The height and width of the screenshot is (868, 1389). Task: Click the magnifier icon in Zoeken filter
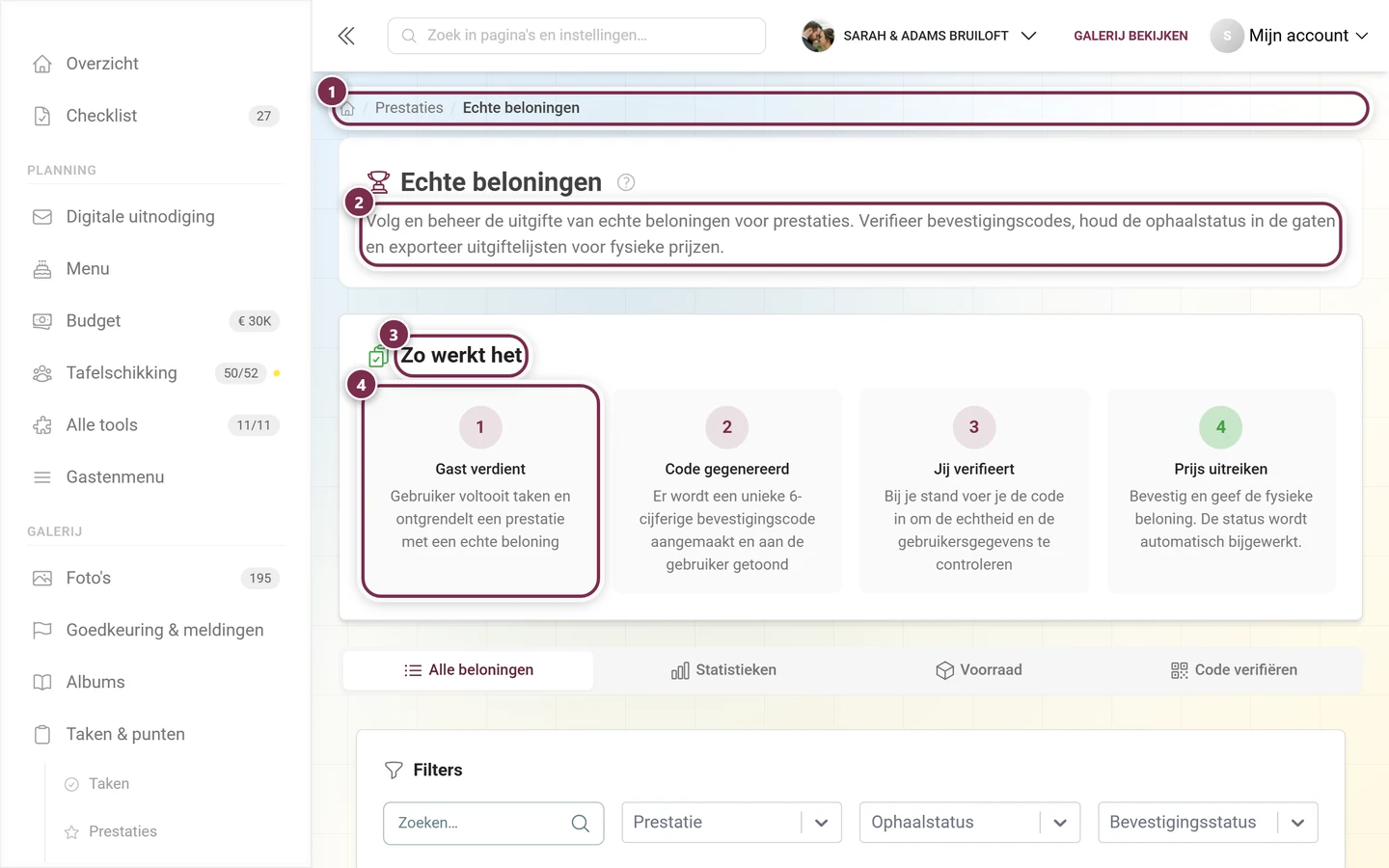click(580, 824)
